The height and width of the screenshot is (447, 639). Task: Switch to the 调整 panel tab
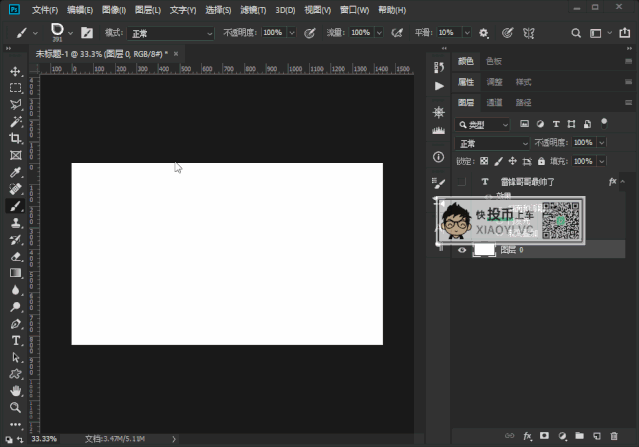[495, 82]
